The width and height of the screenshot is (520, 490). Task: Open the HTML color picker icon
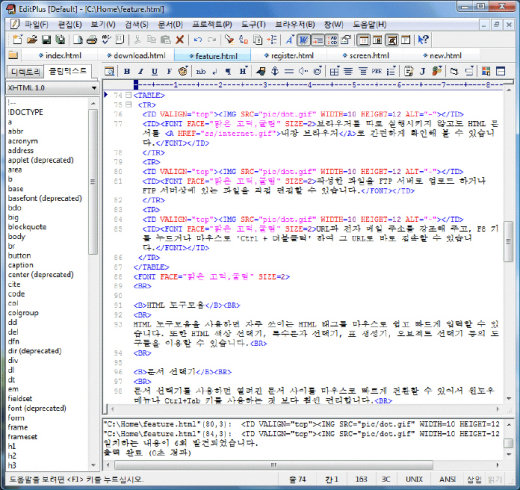tap(182, 71)
